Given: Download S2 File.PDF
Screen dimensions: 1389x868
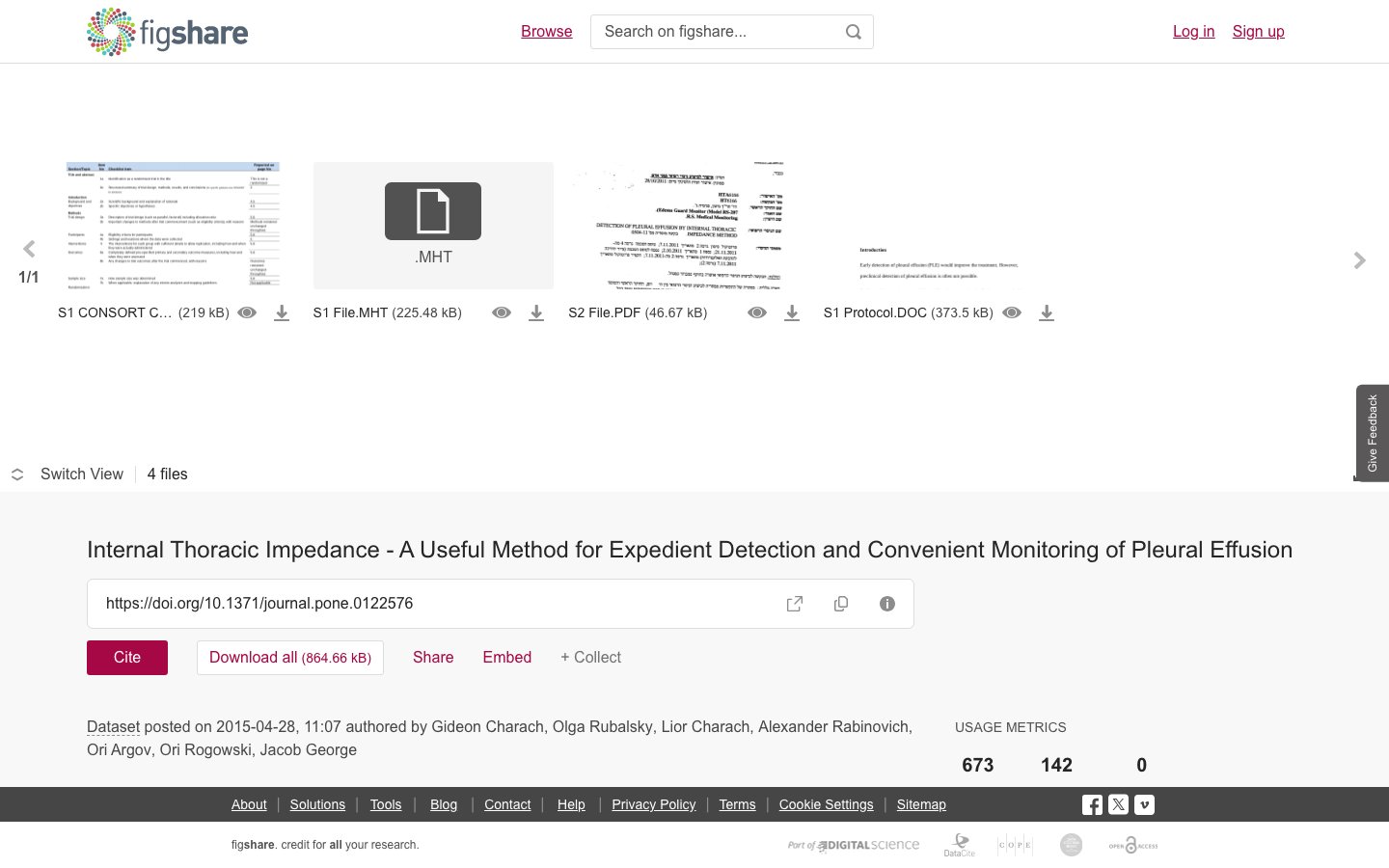Looking at the screenshot, I should (792, 312).
